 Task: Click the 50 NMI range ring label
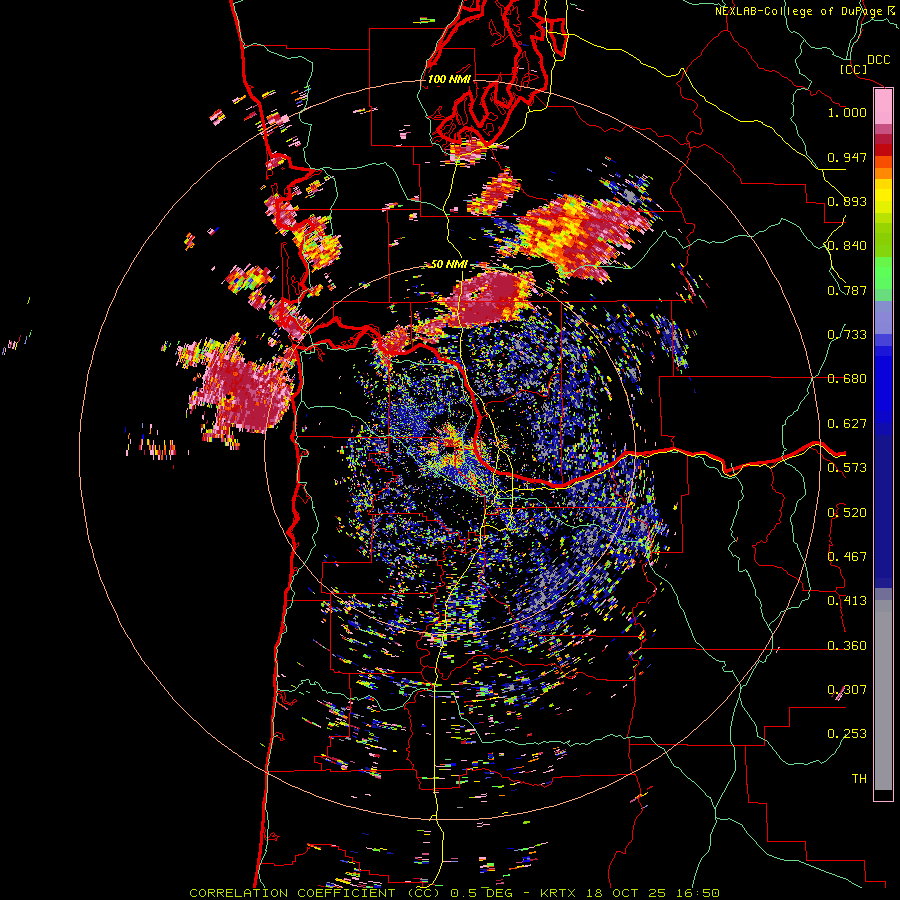pyautogui.click(x=449, y=265)
